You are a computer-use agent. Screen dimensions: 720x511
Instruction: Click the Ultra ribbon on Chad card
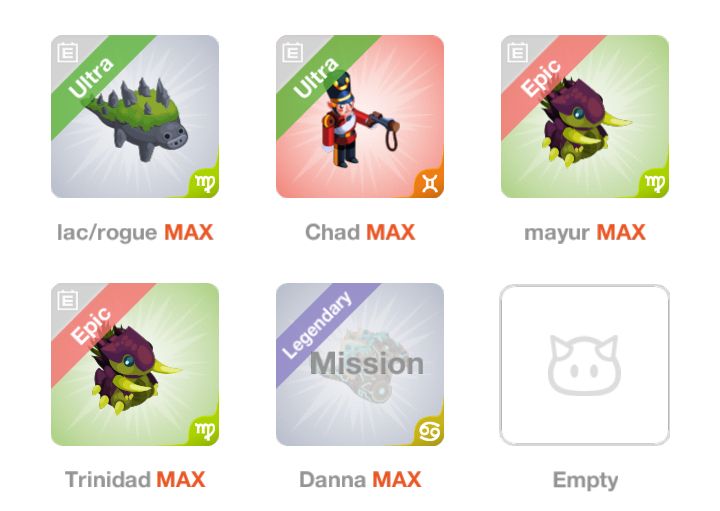(x=316, y=78)
